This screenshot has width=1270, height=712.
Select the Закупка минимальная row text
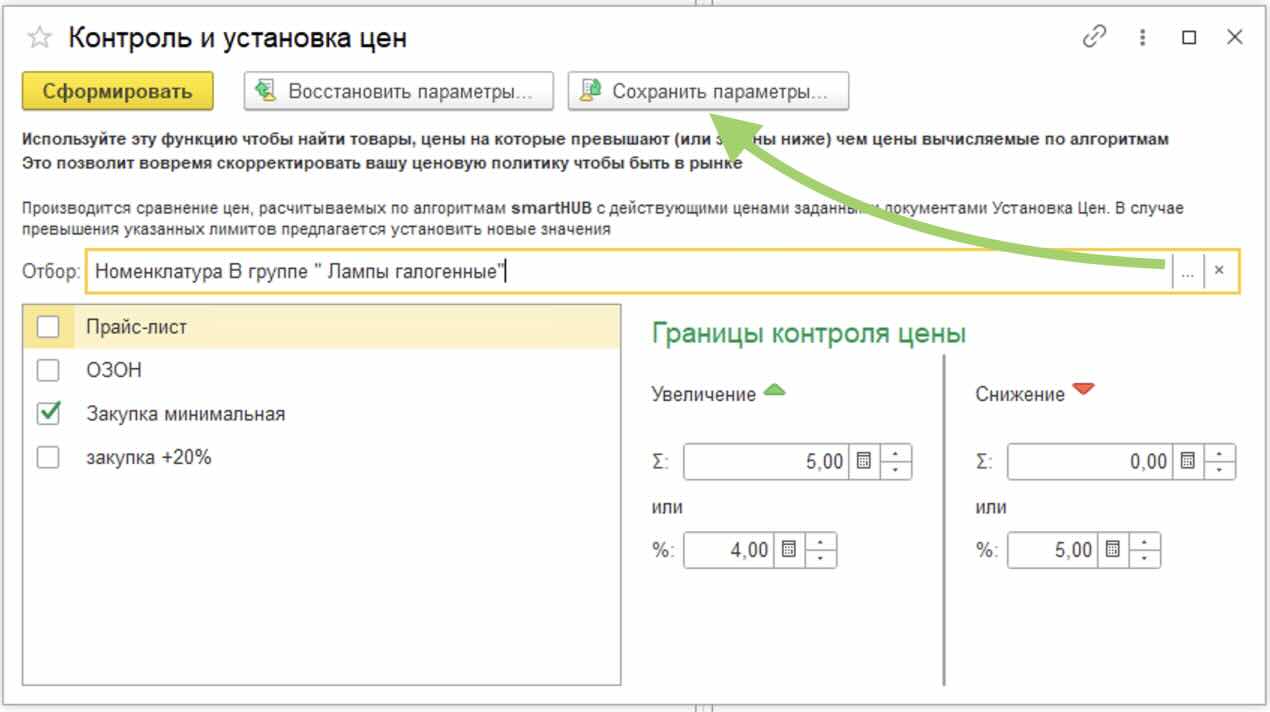coord(186,414)
